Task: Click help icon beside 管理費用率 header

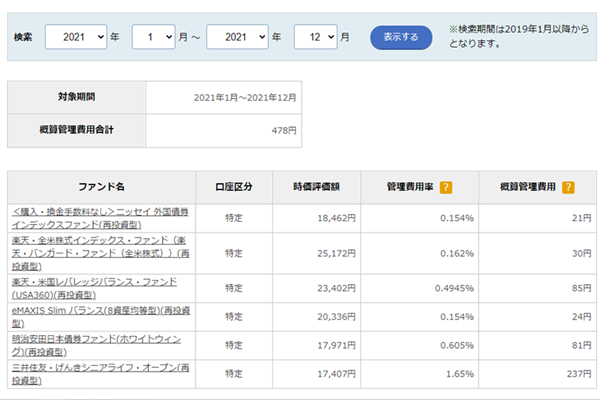Action: click(x=446, y=187)
